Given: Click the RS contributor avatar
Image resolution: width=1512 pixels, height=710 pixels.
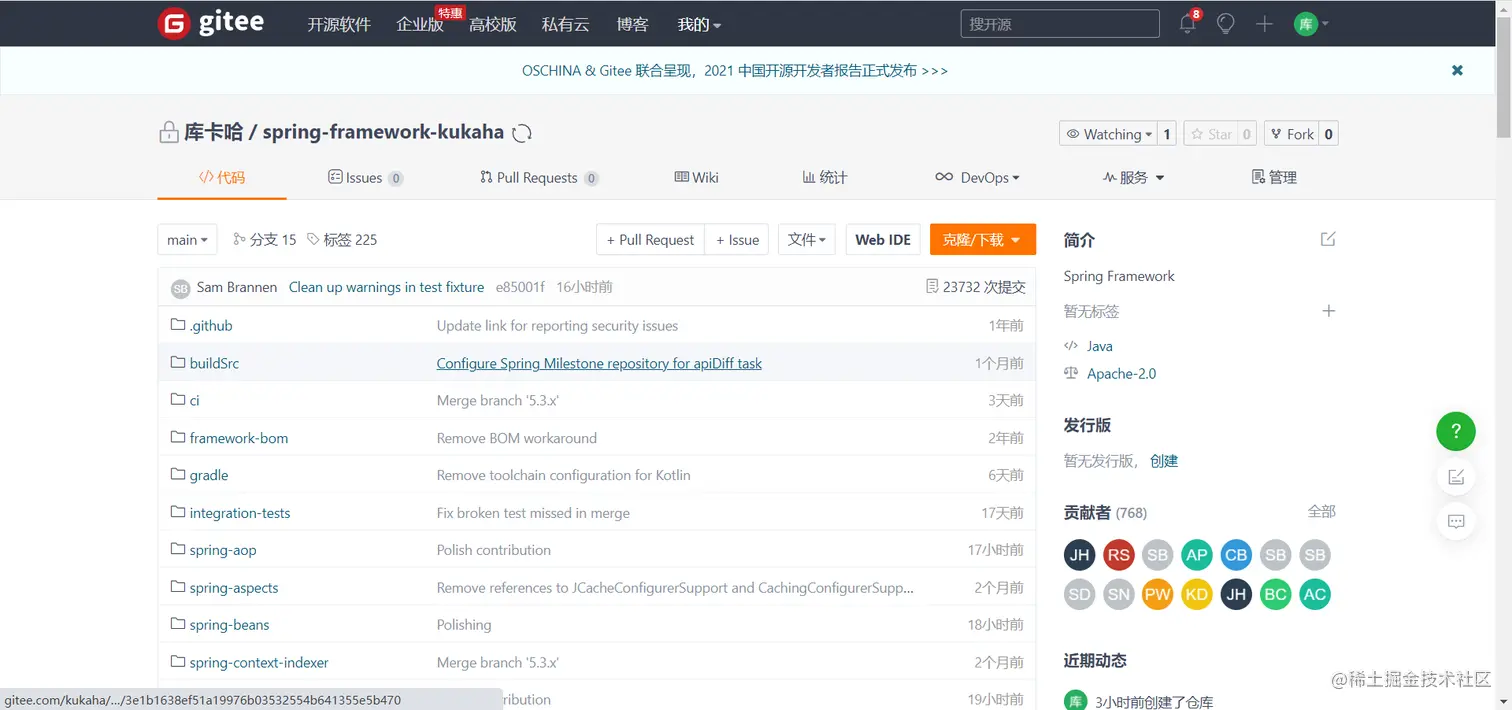Looking at the screenshot, I should pyautogui.click(x=1118, y=555).
